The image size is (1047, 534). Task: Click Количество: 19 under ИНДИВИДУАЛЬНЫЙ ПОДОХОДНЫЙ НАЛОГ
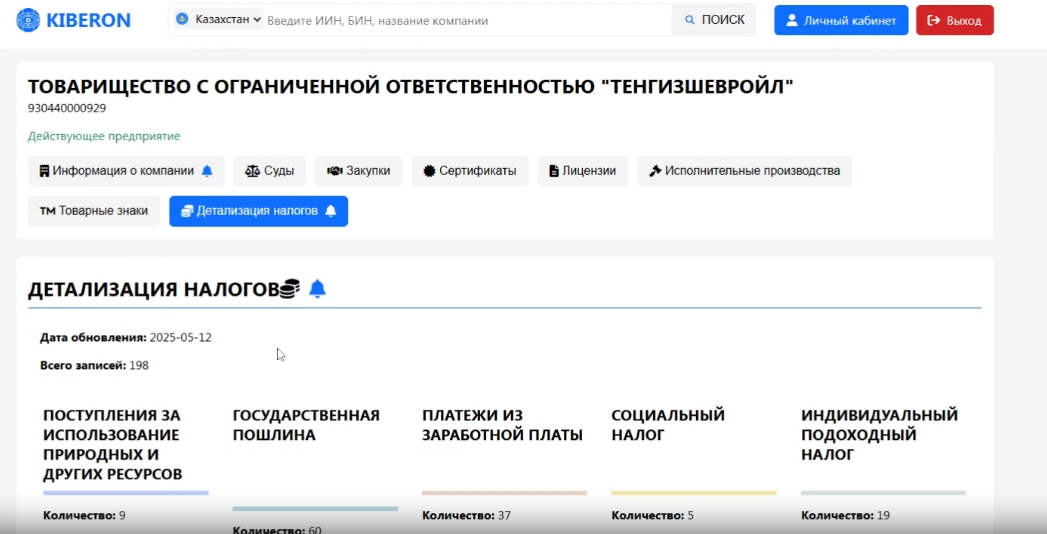(x=845, y=515)
